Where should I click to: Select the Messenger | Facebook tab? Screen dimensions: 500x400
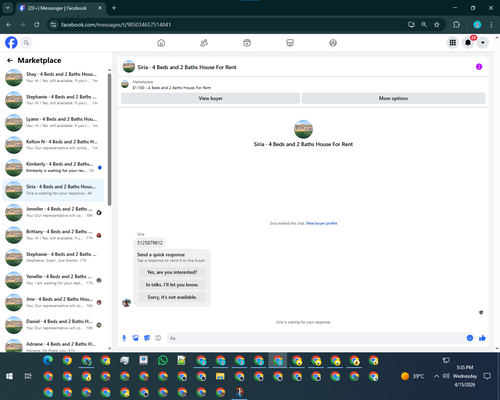(60, 8)
